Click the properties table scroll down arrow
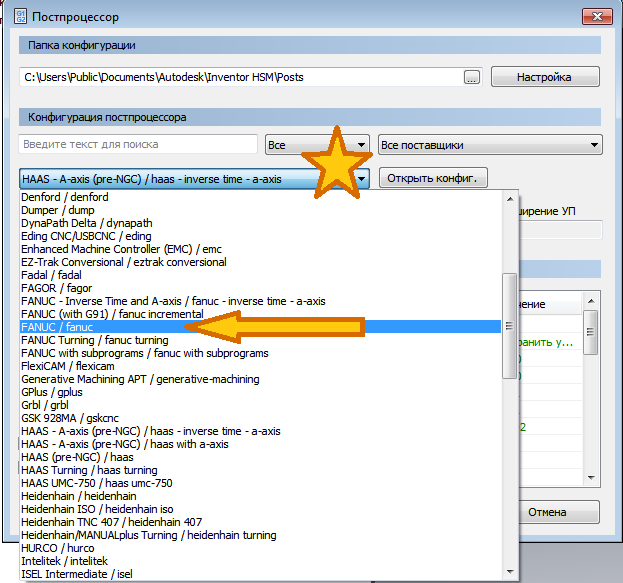The height and width of the screenshot is (583, 623). pyautogui.click(x=591, y=478)
